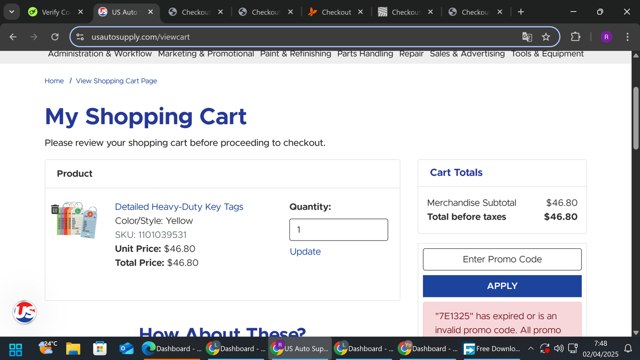
Task: Apply the promo code with APPLY button
Action: point(502,286)
